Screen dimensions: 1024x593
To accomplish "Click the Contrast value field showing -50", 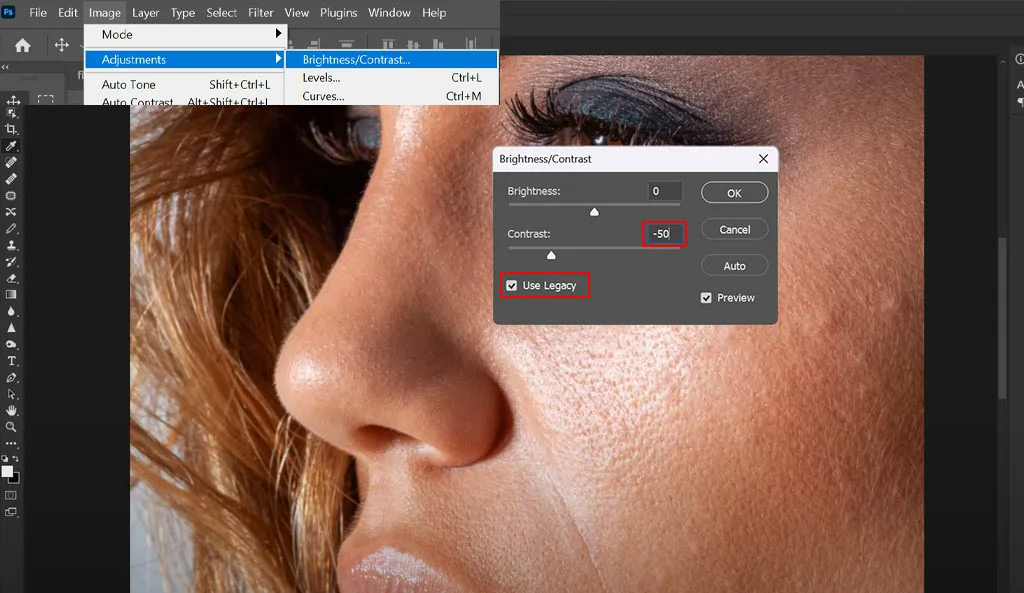I will [662, 232].
